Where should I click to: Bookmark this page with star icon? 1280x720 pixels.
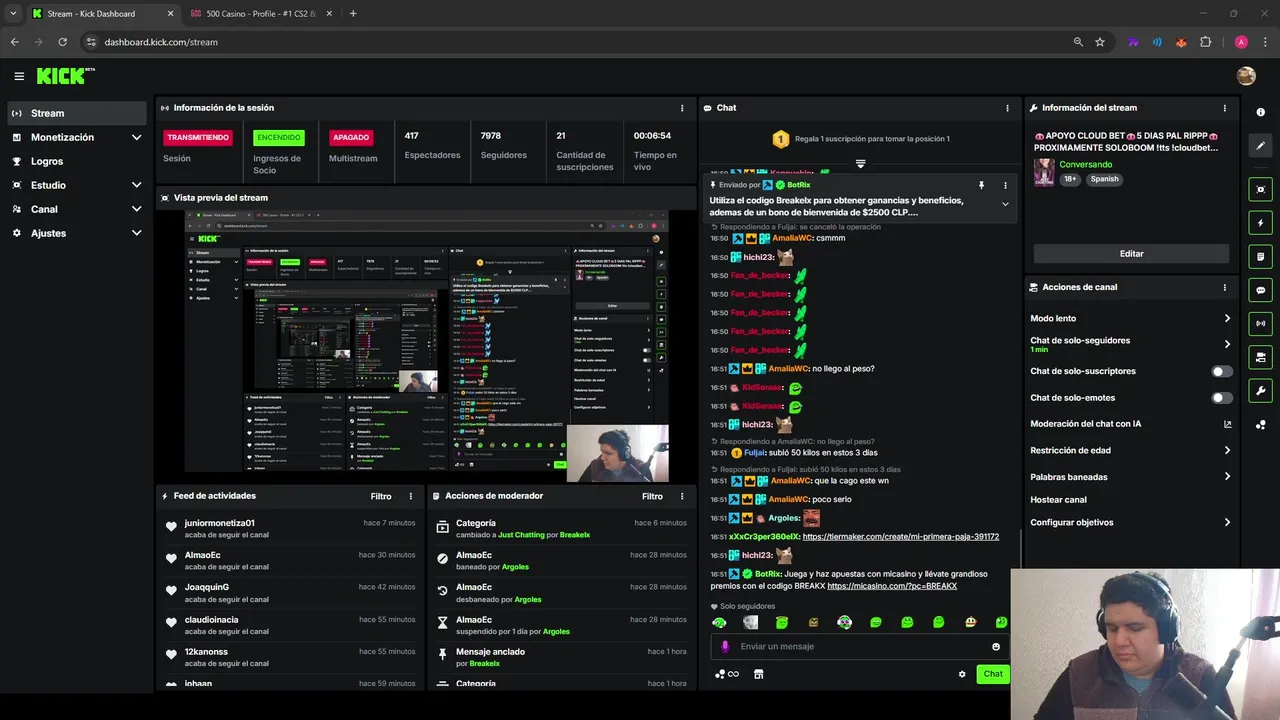[x=1100, y=42]
